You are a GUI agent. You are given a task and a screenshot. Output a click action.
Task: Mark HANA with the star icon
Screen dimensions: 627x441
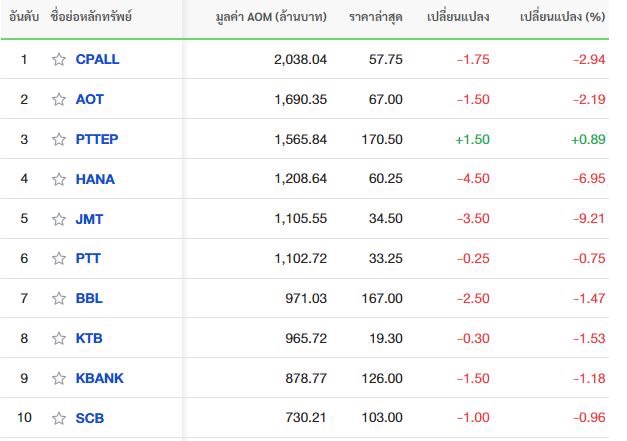[59, 179]
